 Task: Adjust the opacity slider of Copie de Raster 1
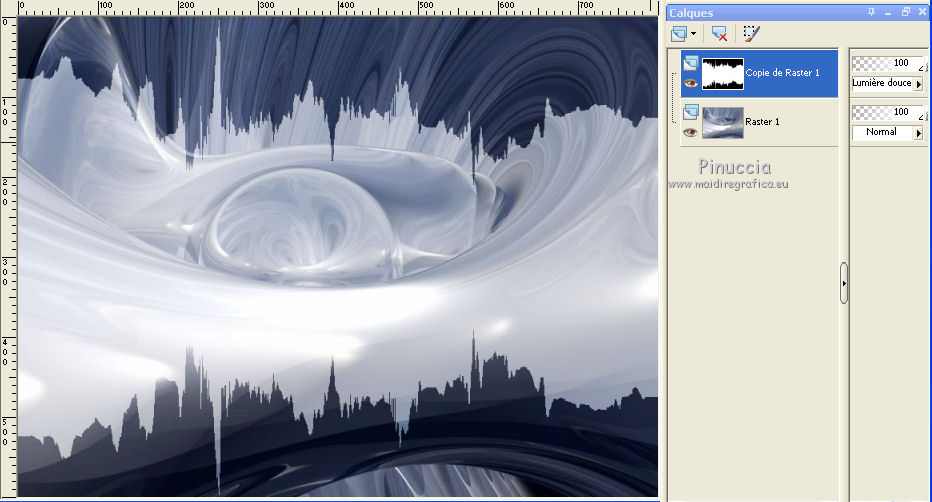tap(889, 63)
